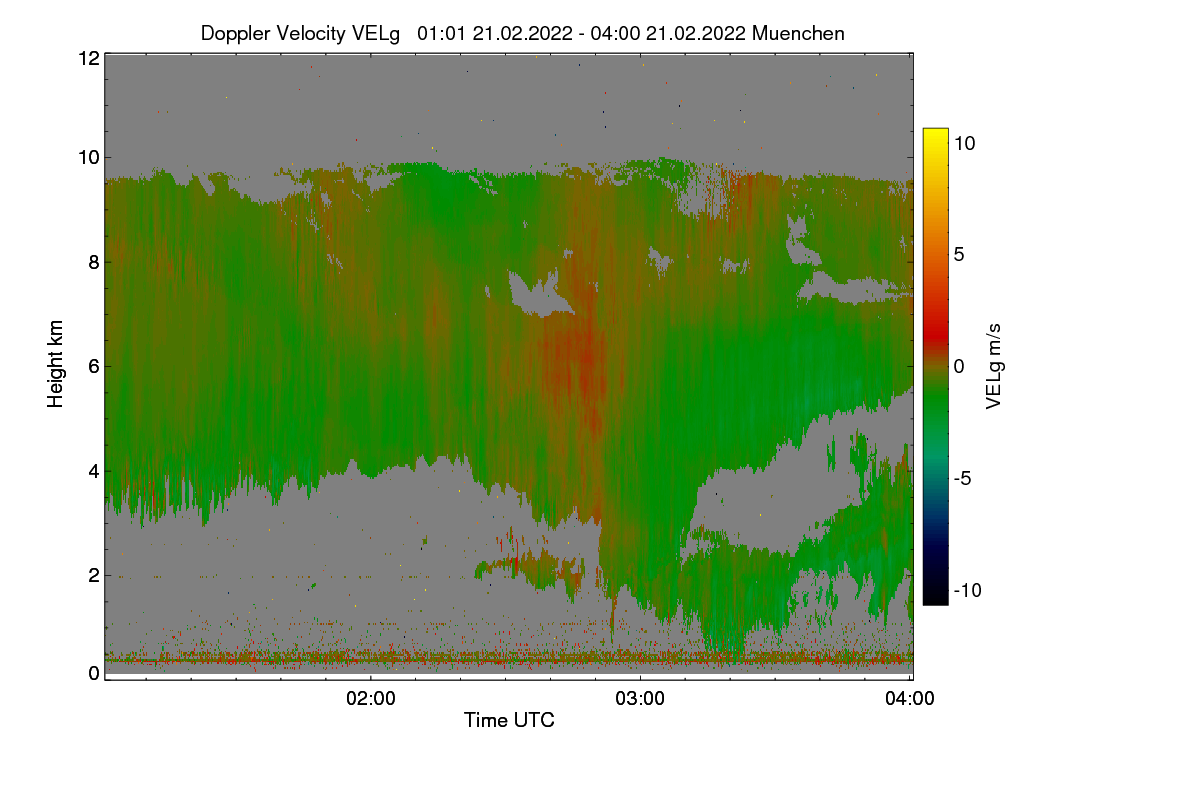Screen dimensions: 1200x800
Task: Click the gray cloud gap near 7 km height
Action: coord(540,296)
